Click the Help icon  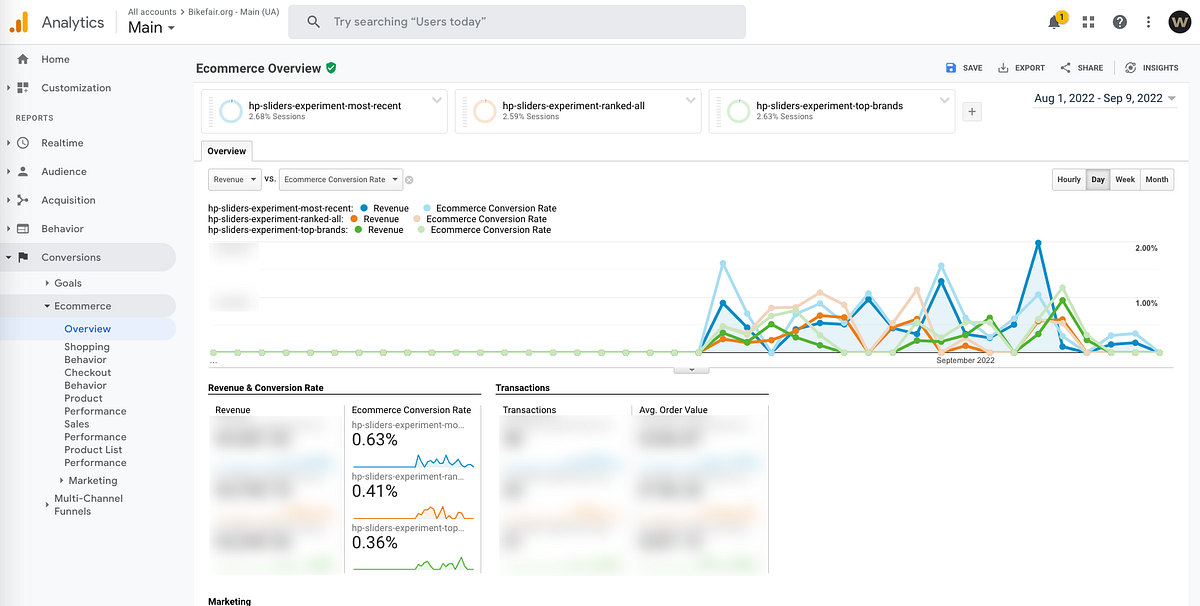(1119, 21)
